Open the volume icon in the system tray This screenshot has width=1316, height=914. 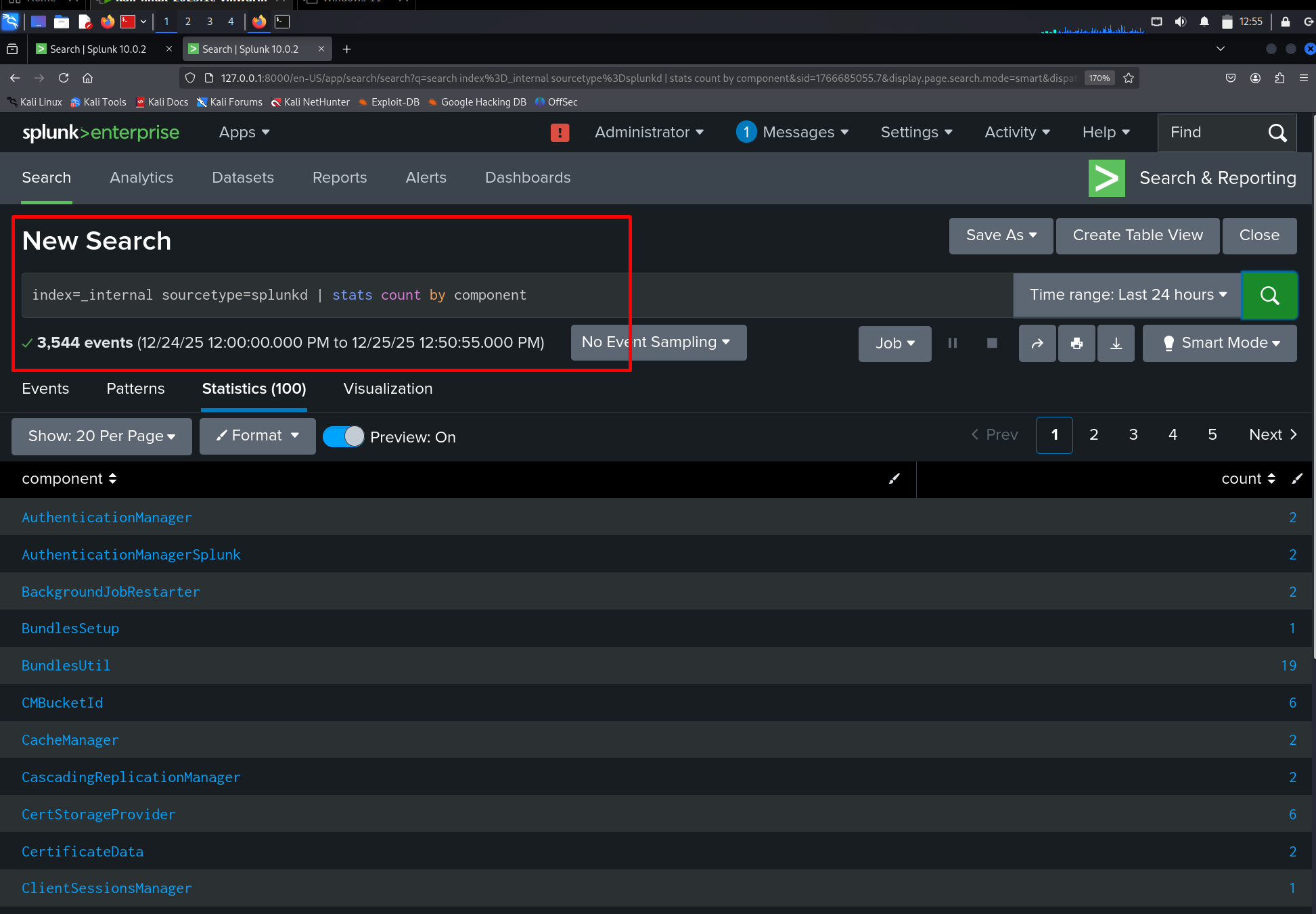[x=1181, y=21]
